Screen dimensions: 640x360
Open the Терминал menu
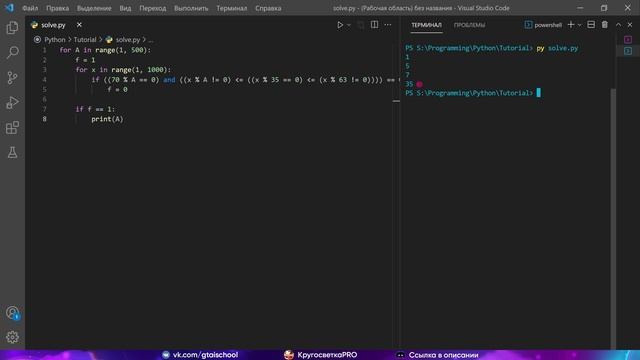(231, 8)
